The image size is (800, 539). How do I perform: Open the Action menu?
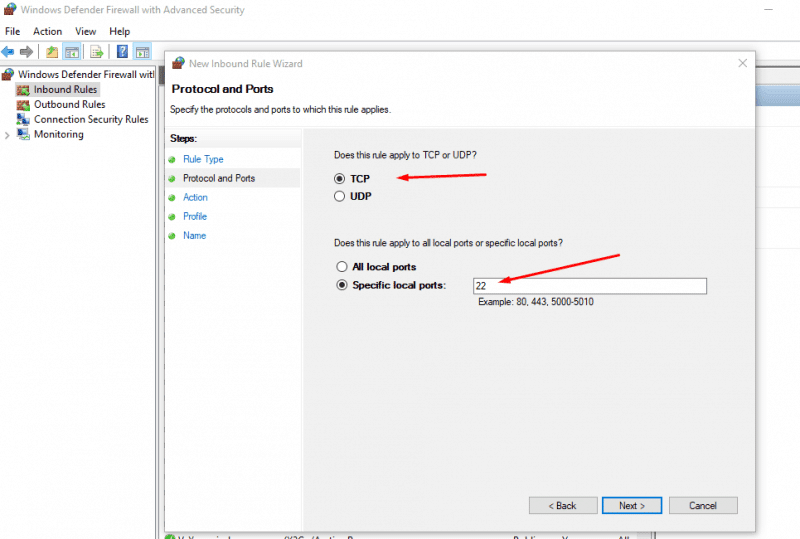47,31
